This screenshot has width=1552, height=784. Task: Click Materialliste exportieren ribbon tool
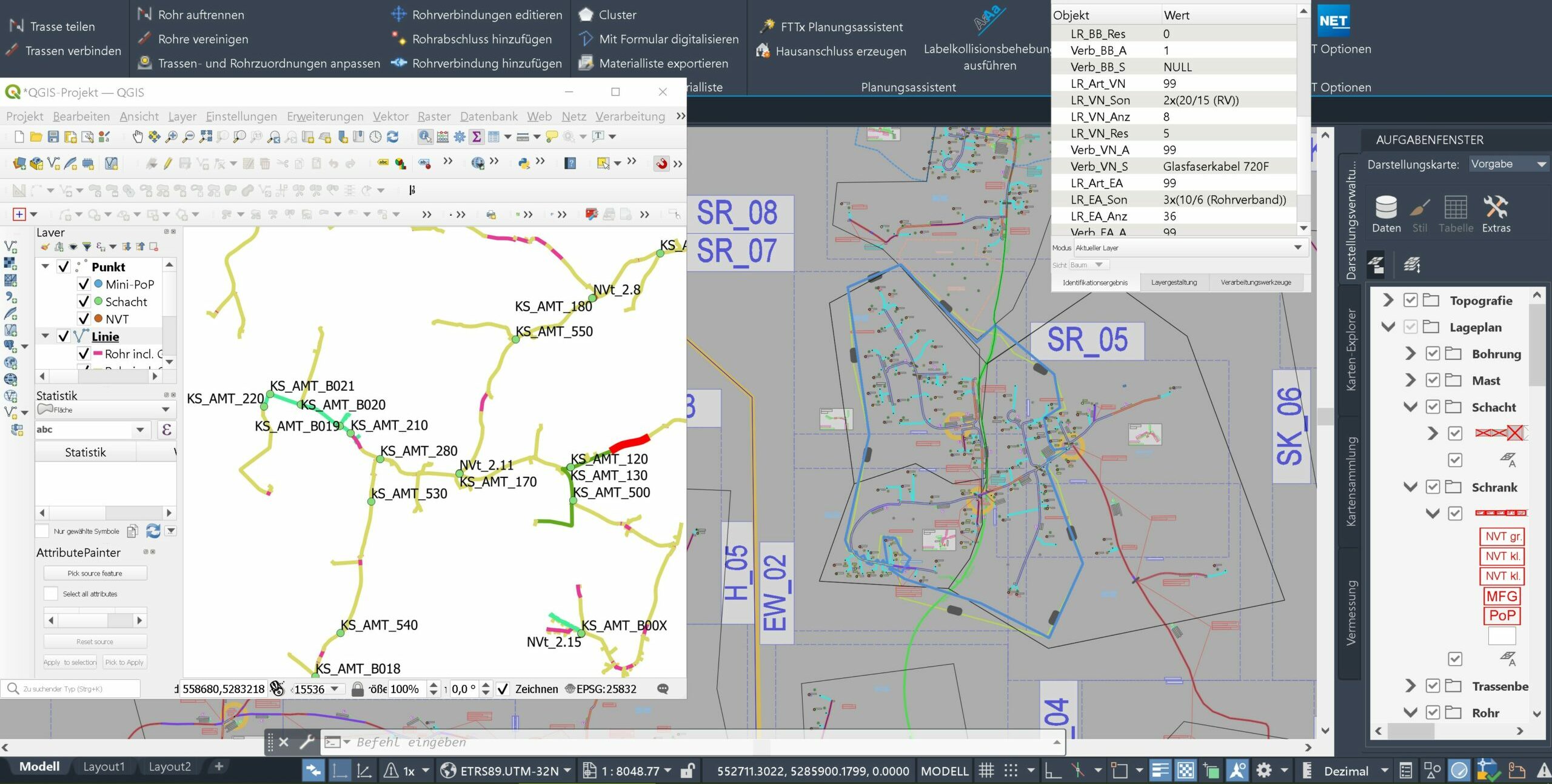654,63
